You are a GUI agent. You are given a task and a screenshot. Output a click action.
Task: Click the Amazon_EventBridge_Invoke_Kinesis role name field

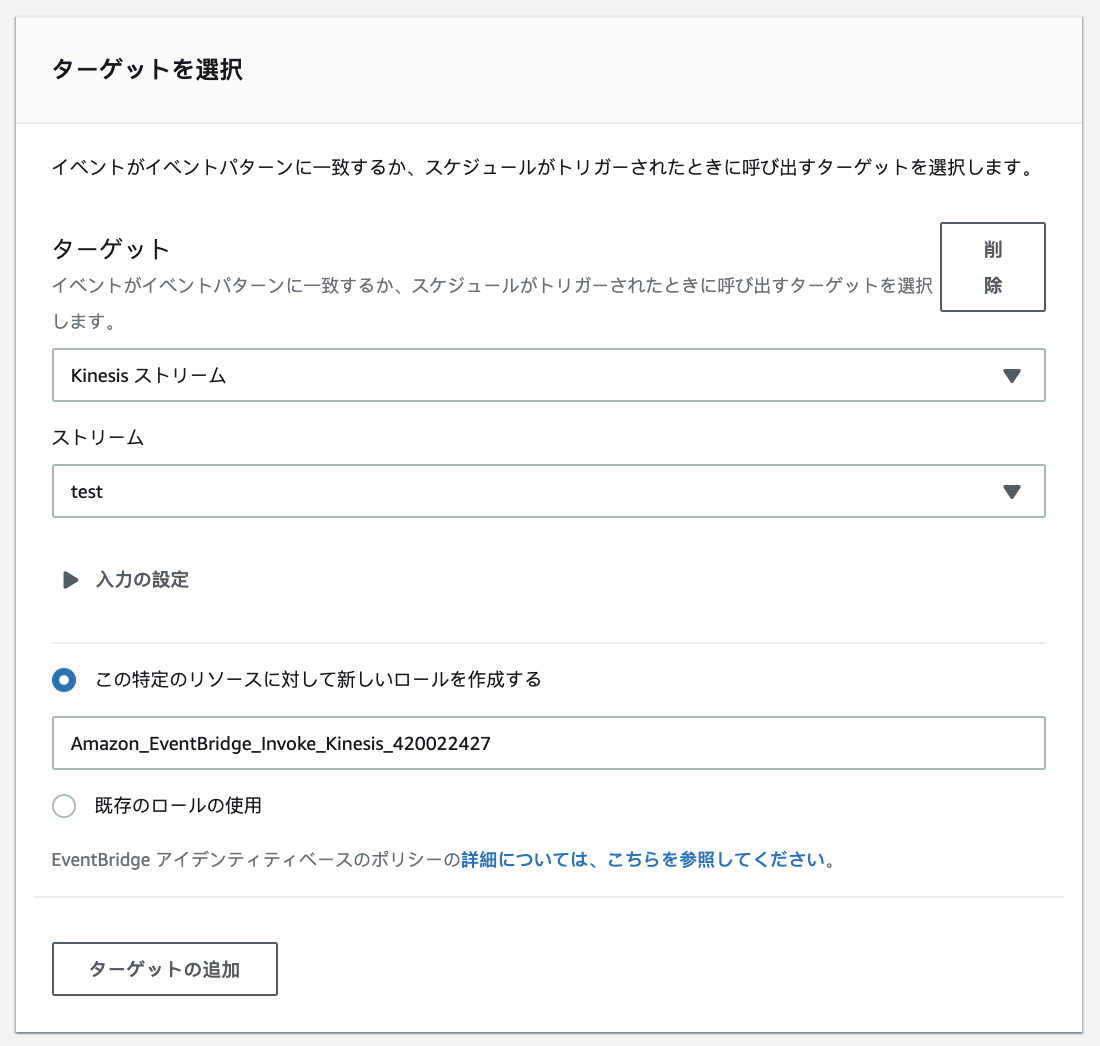pyautogui.click(x=548, y=743)
